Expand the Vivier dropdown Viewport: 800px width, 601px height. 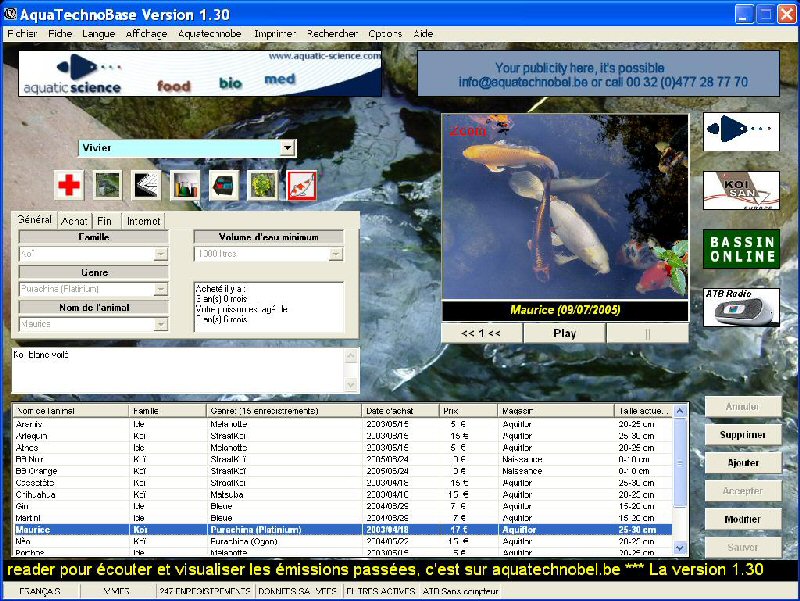point(288,148)
